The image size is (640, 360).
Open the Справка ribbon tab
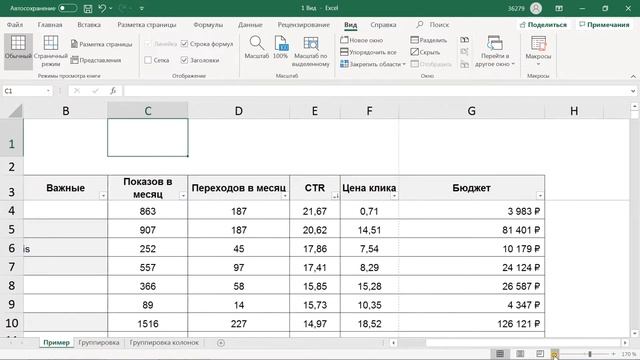coord(383,24)
